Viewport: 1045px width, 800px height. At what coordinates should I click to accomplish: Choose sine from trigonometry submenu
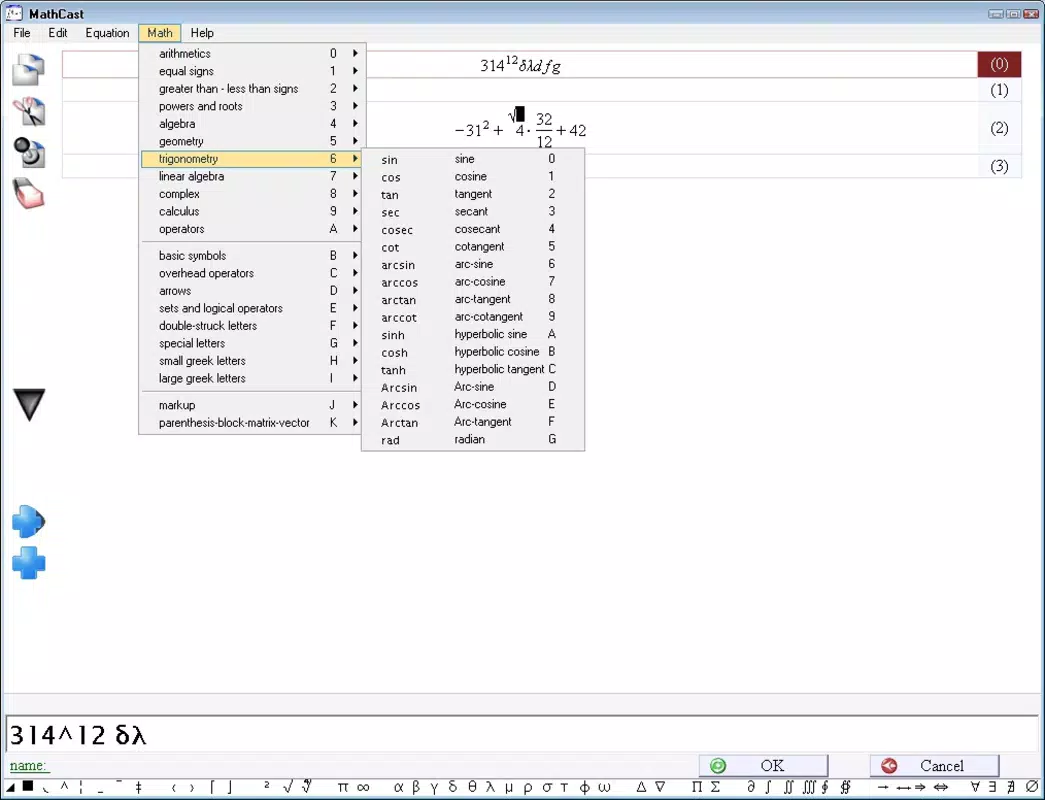pos(473,159)
